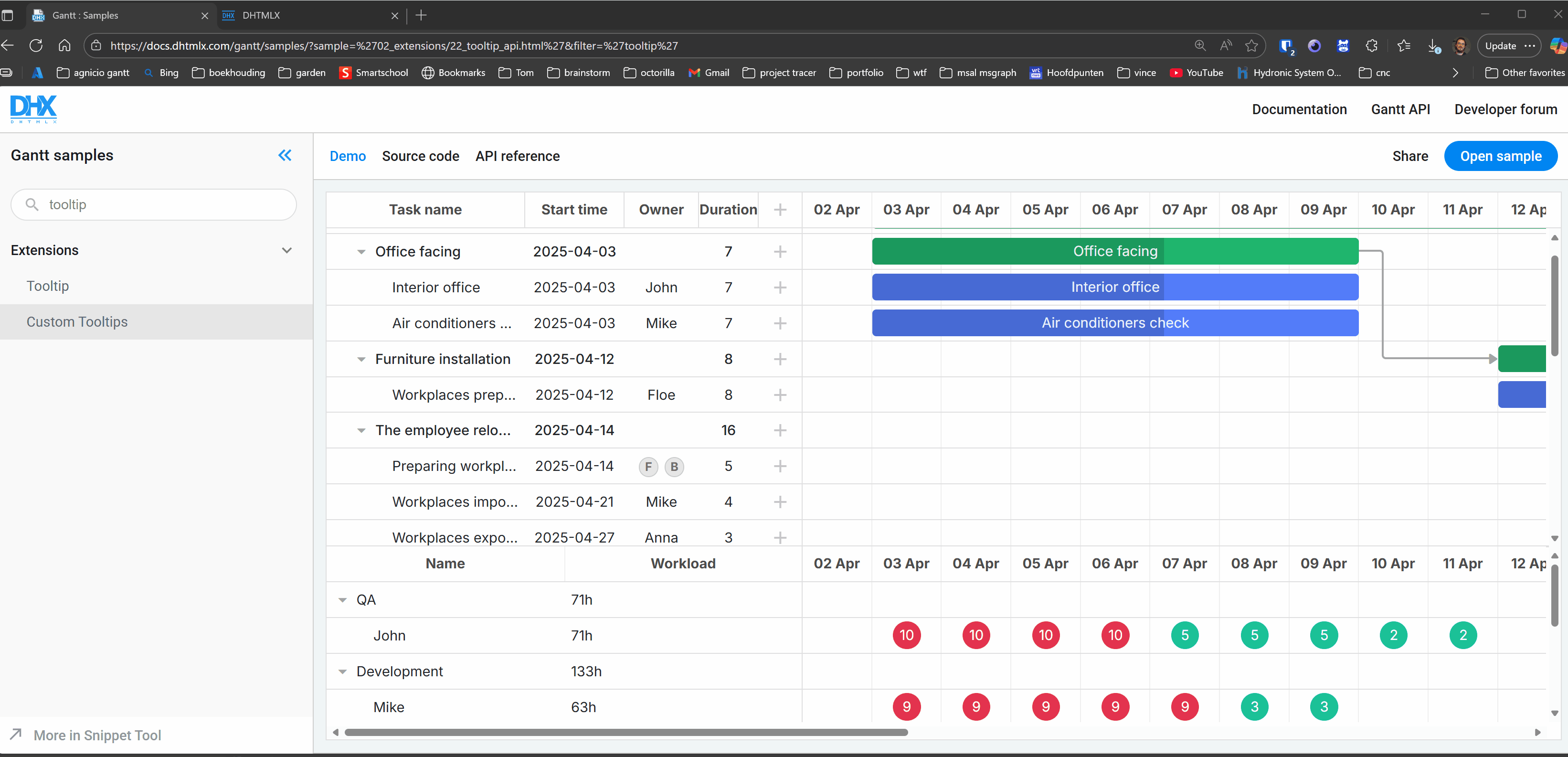
Task: Open new browser tab
Action: point(421,15)
